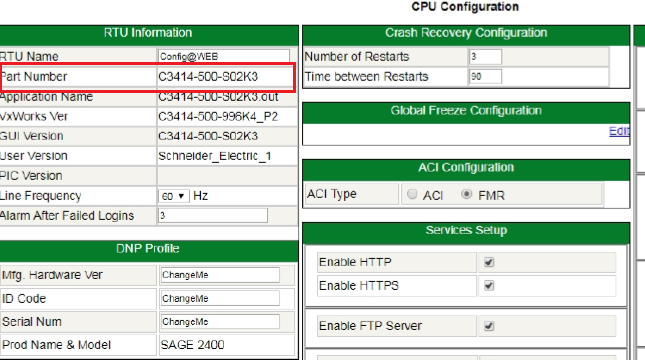This screenshot has height=360, width=645.
Task: Click the PIC Version label
Action: [31, 176]
